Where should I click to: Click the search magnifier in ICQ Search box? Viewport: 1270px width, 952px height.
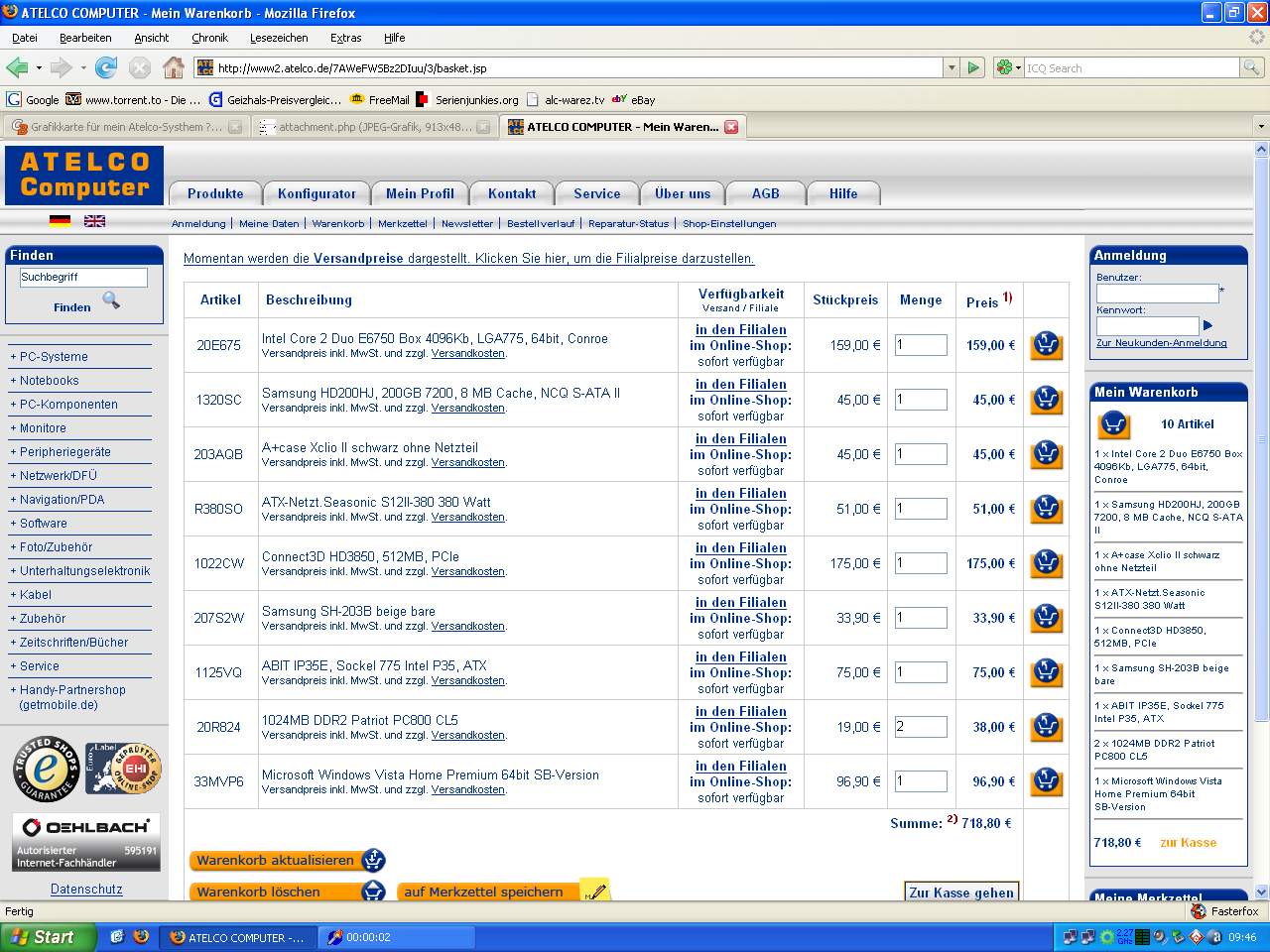(1252, 67)
